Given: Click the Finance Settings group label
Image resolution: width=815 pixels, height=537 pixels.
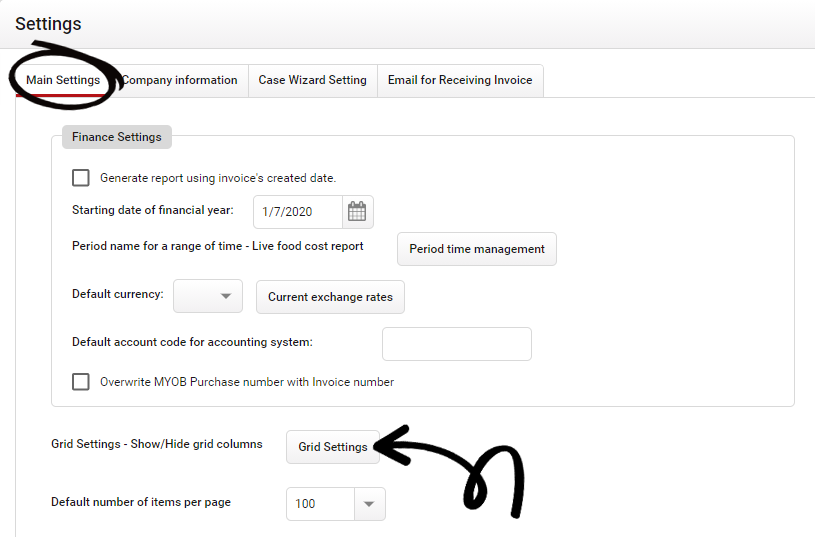Looking at the screenshot, I should [116, 137].
